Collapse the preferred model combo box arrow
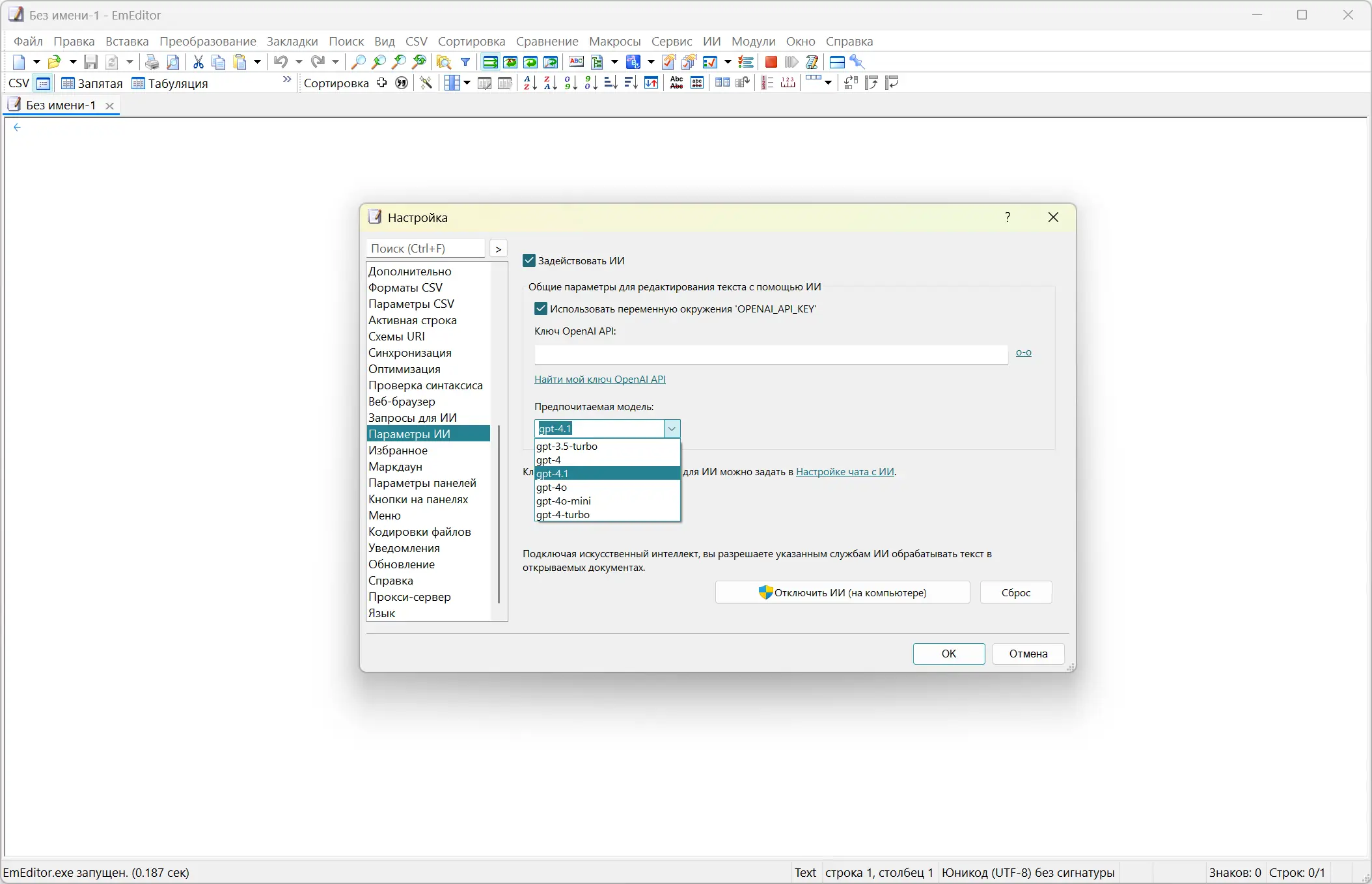The height and width of the screenshot is (884, 1372). tap(672, 428)
